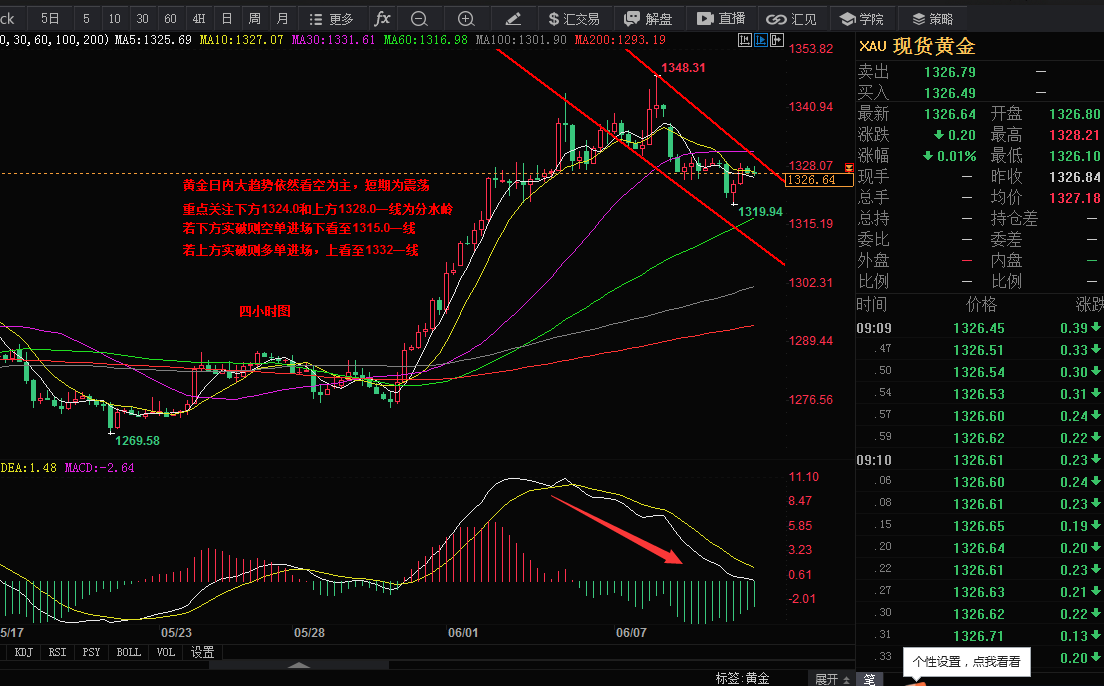Show the RSI indicator
1104x686 pixels.
coord(57,652)
